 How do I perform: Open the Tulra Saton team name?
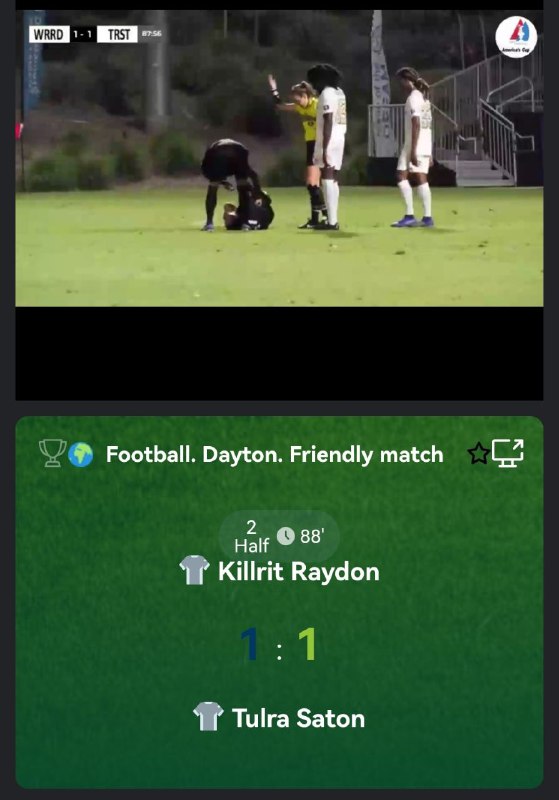[299, 718]
